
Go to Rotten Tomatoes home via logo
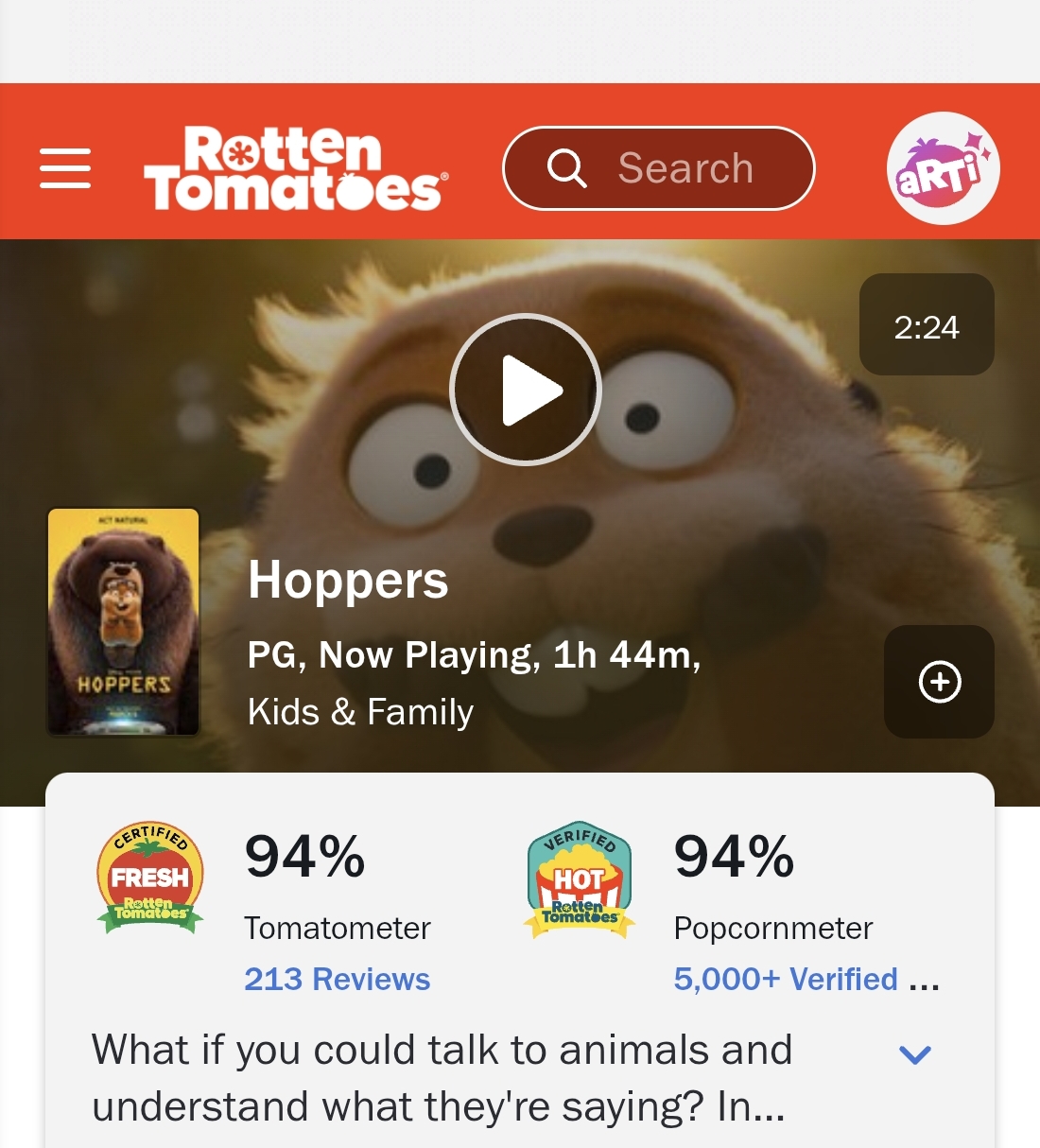[x=296, y=168]
